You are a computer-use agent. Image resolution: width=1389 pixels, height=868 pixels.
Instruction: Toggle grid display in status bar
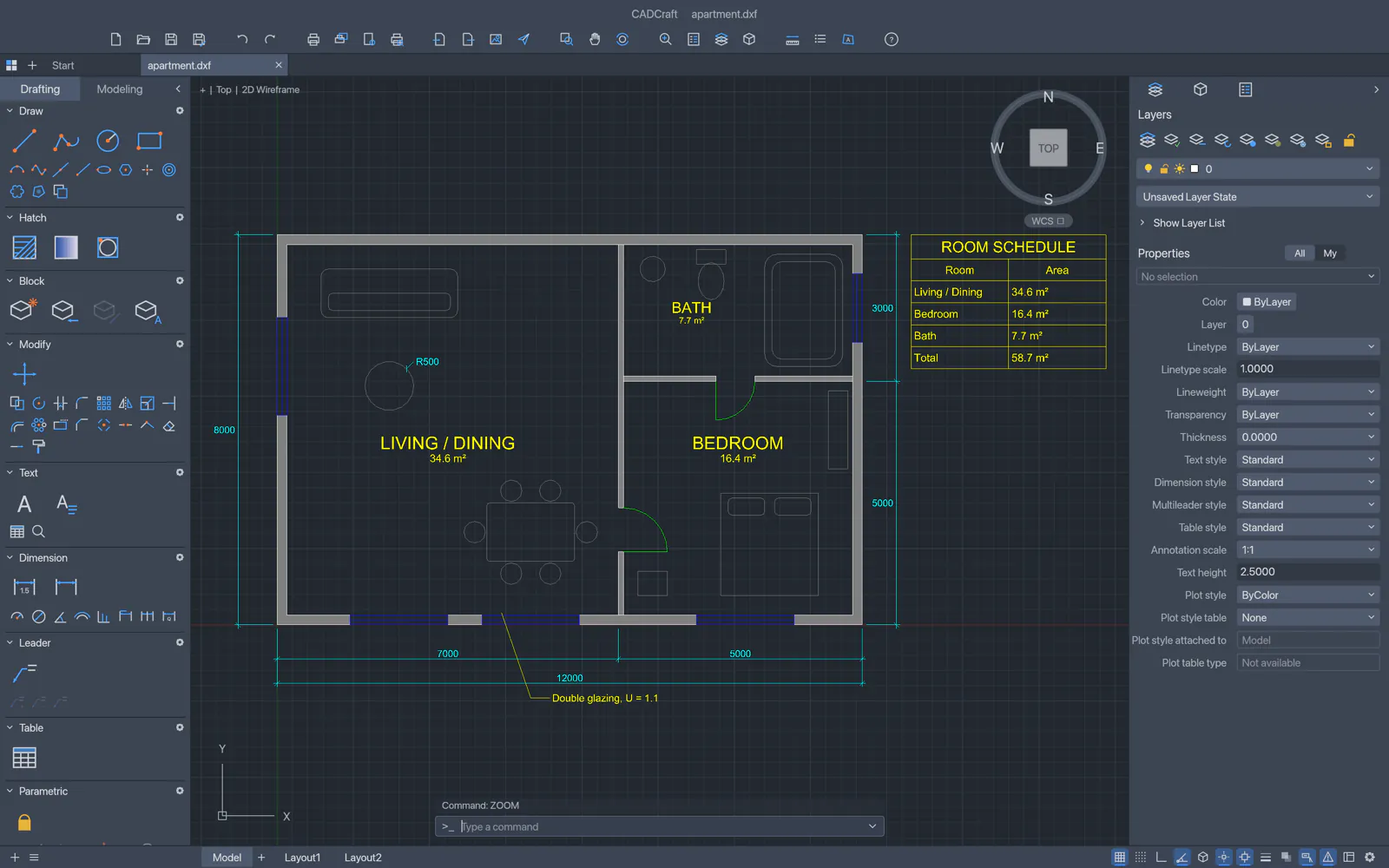click(1120, 858)
